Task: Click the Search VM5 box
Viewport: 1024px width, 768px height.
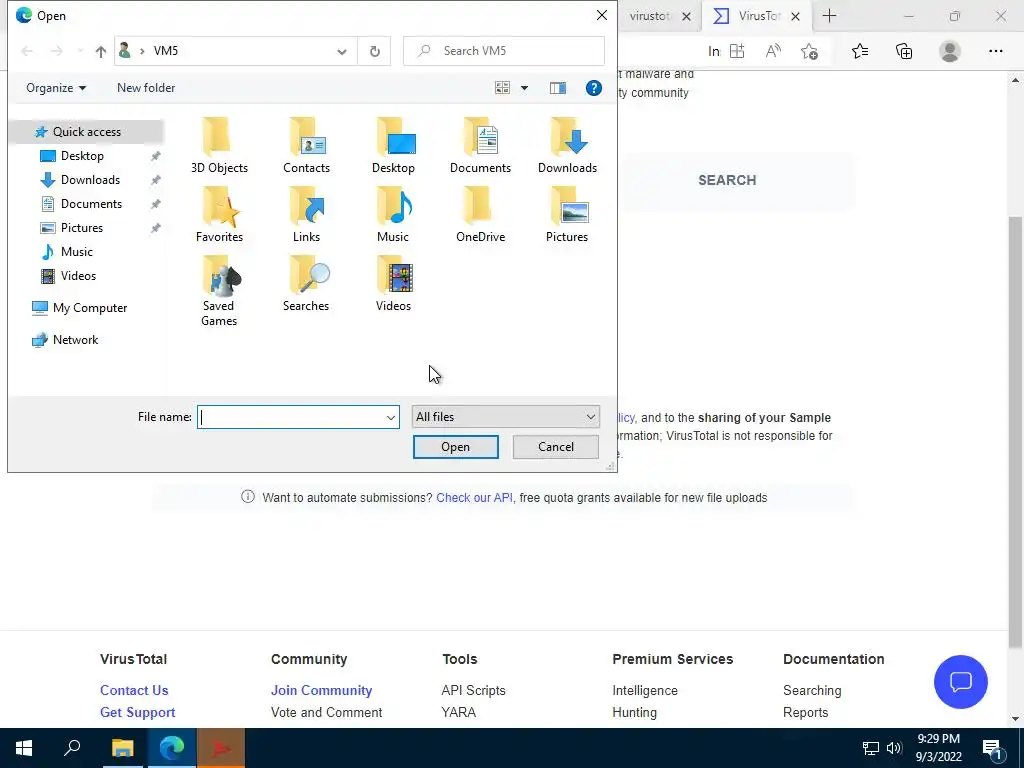Action: (x=504, y=51)
